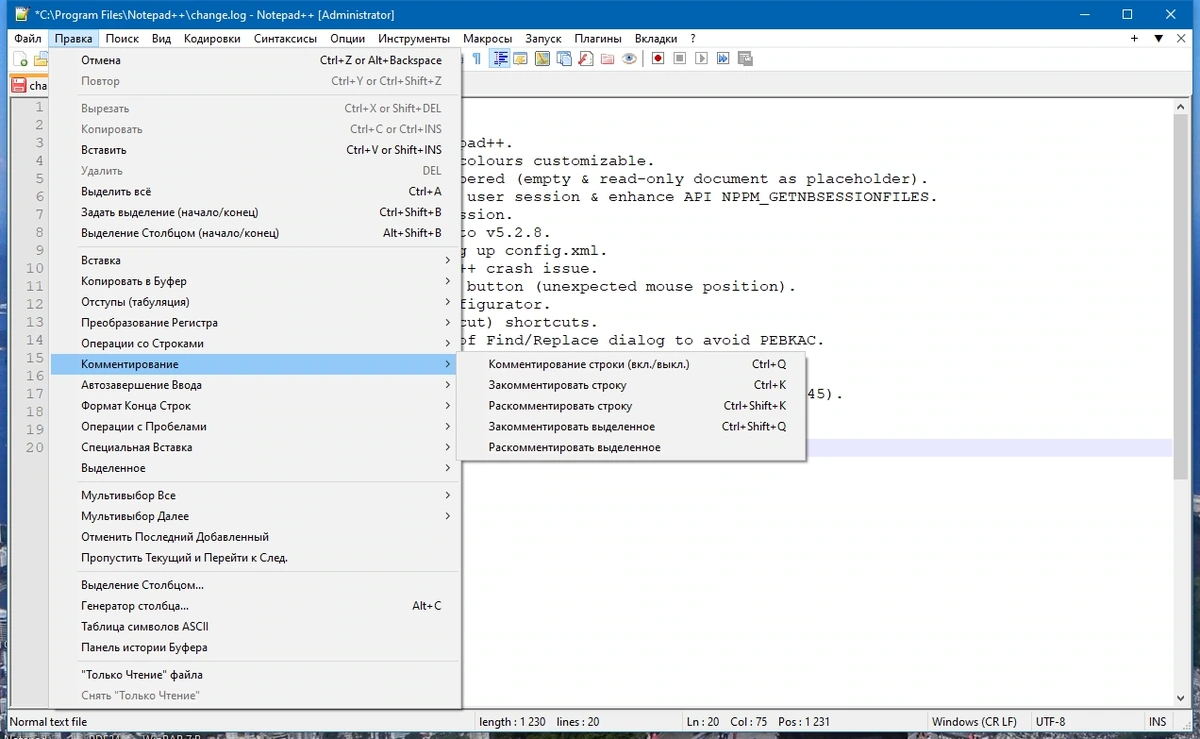This screenshot has height=739, width=1200.
Task: Close the open Правка menu
Action: (74, 39)
